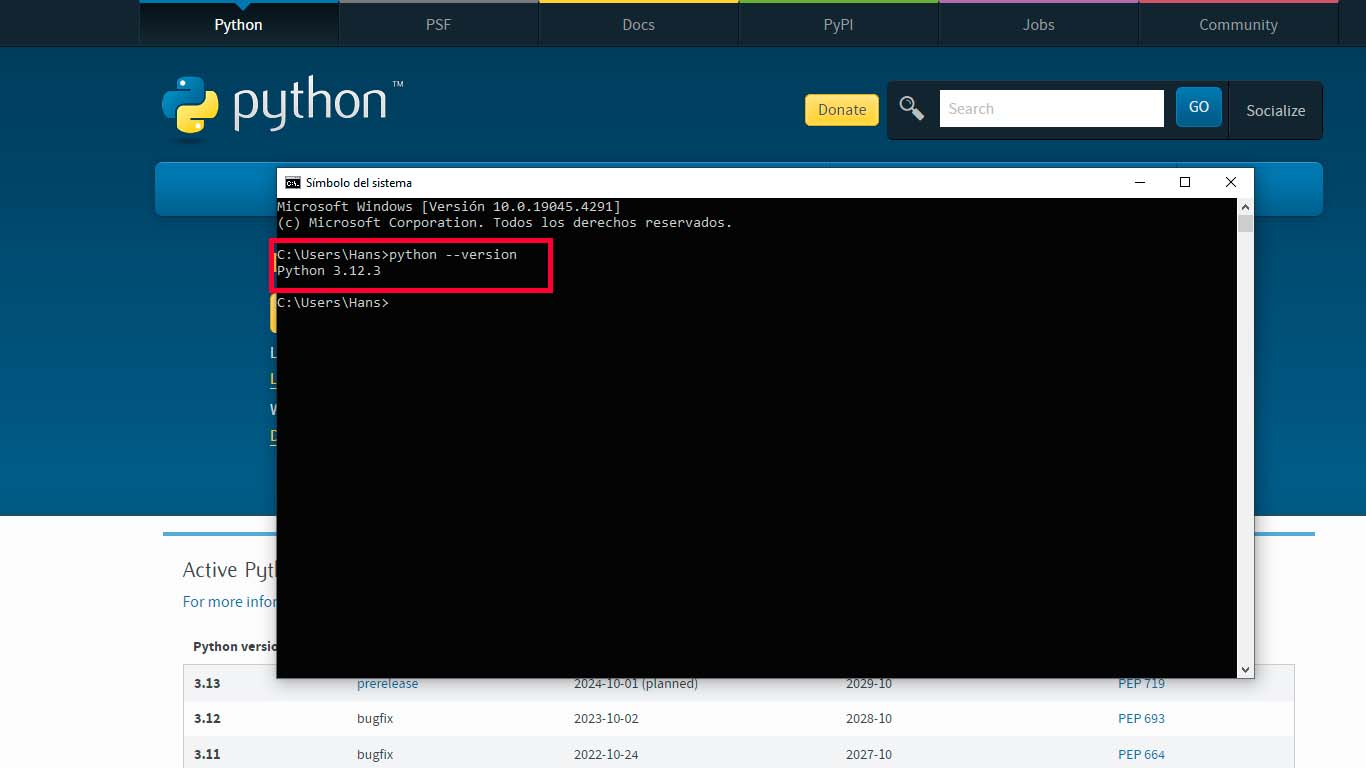The image size is (1366, 768).
Task: Open the Python tab in top navigation
Action: pyautogui.click(x=238, y=24)
